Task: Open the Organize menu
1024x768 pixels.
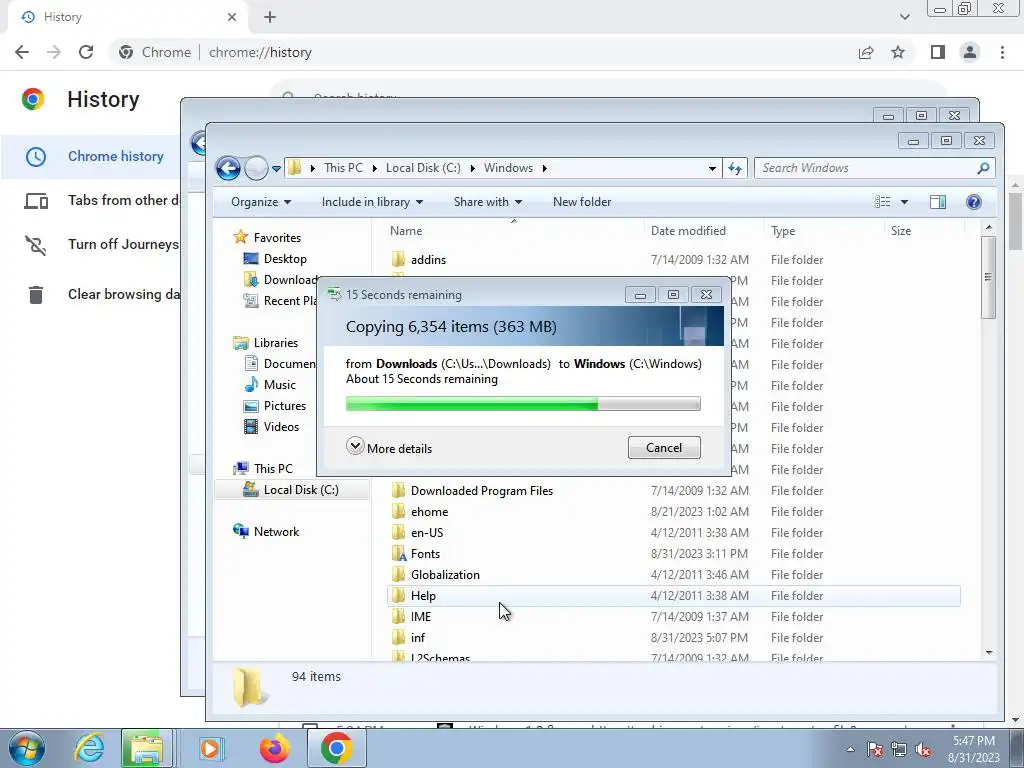Action: point(261,202)
